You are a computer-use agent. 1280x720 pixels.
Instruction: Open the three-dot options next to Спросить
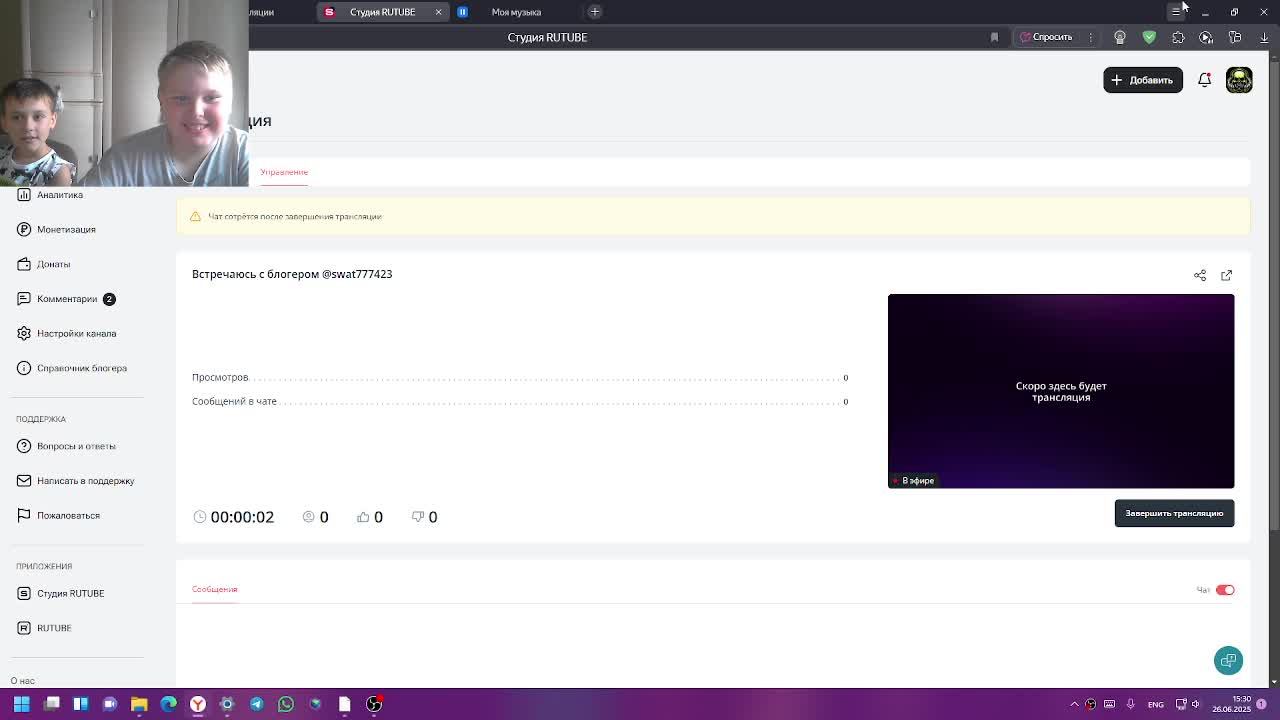point(1091,37)
